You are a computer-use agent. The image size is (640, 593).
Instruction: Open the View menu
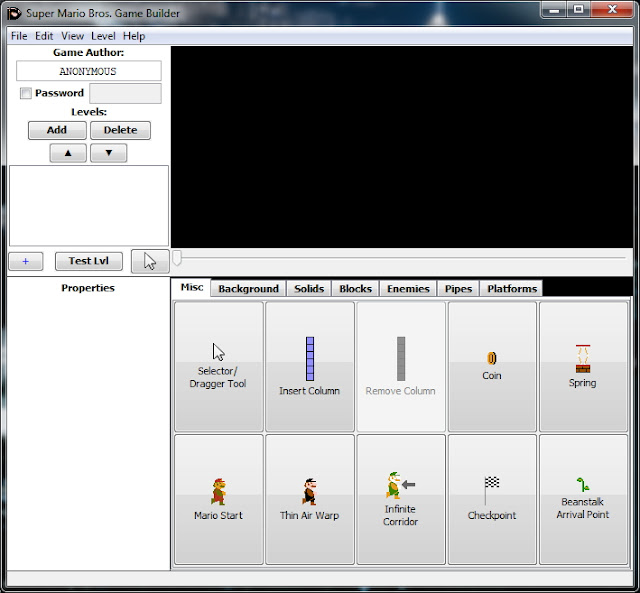72,36
